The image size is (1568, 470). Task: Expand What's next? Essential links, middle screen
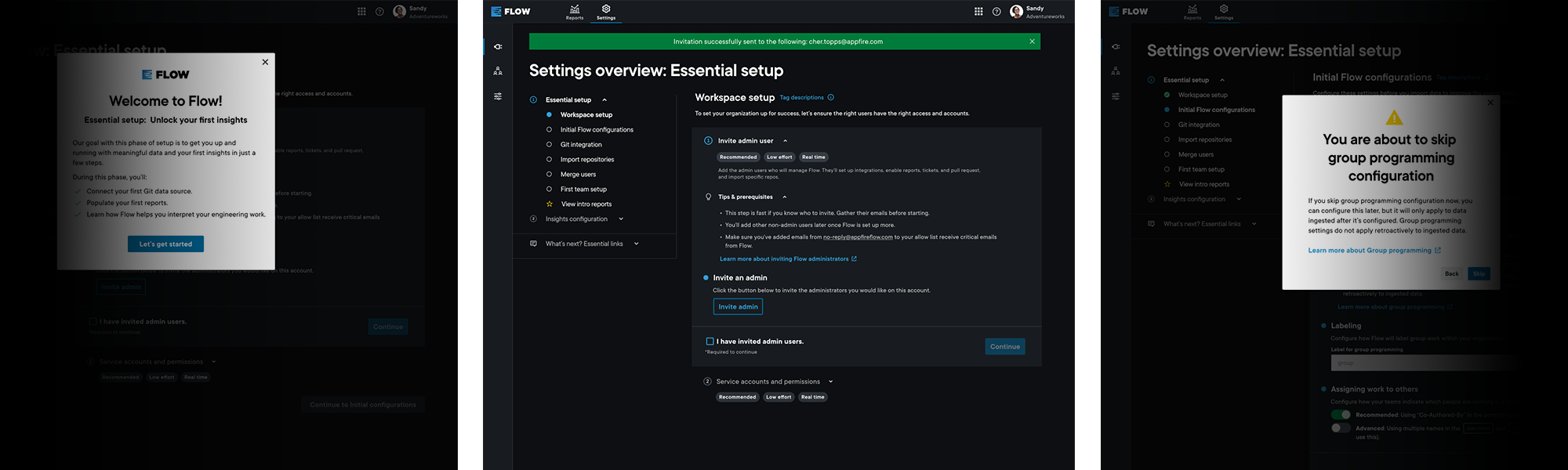coord(636,244)
